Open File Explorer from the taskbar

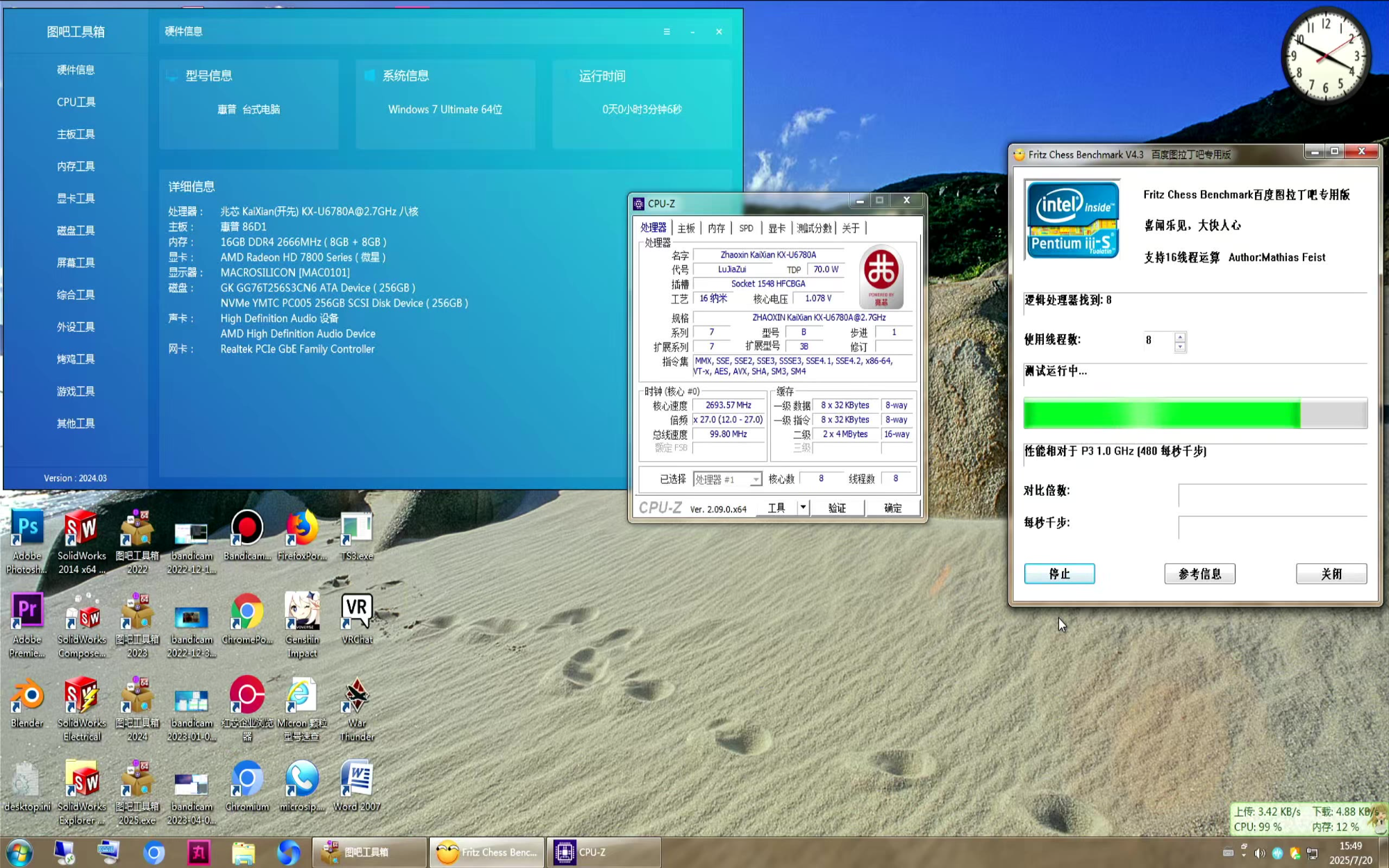(x=243, y=852)
